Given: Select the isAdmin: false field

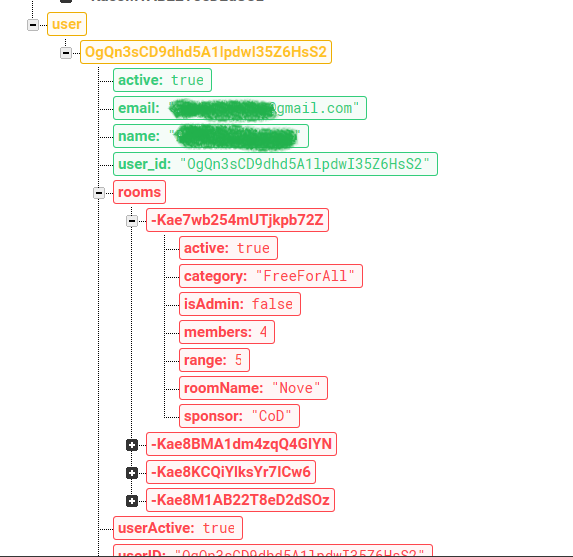Looking at the screenshot, I should 240,304.
